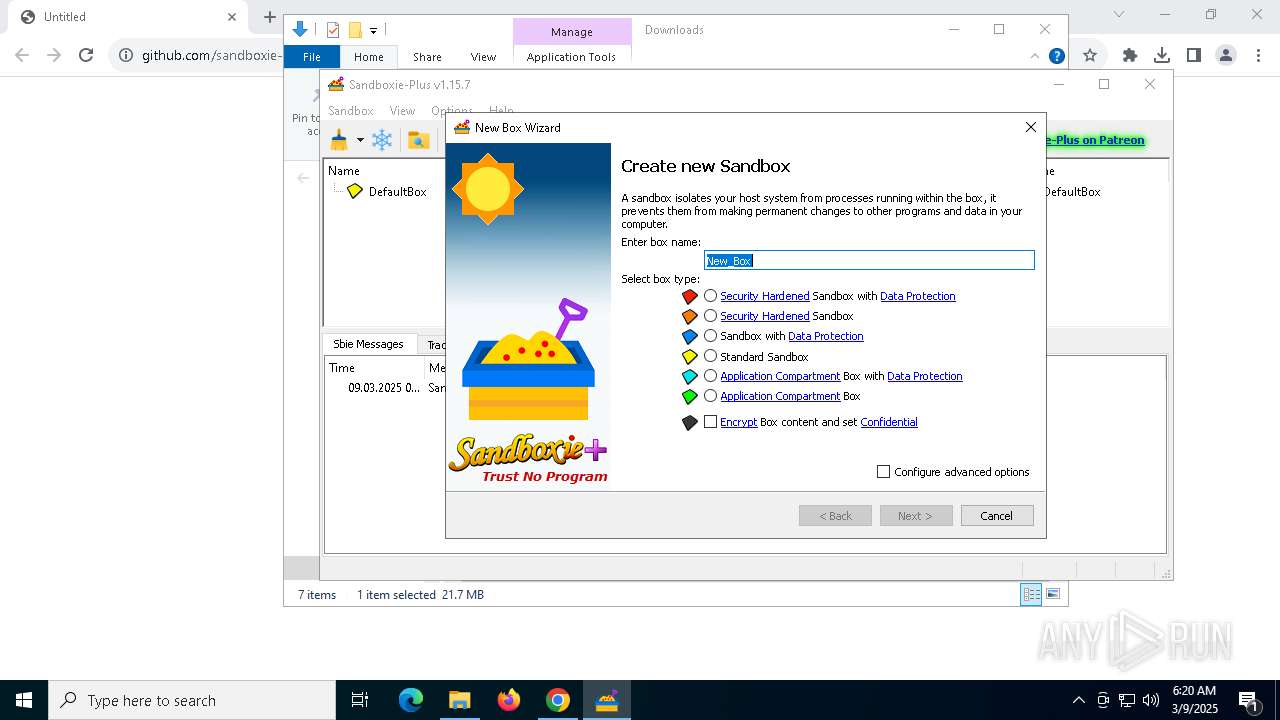Open new Chrome tab with plus
Image resolution: width=1280 pixels, height=720 pixels.
point(269,17)
